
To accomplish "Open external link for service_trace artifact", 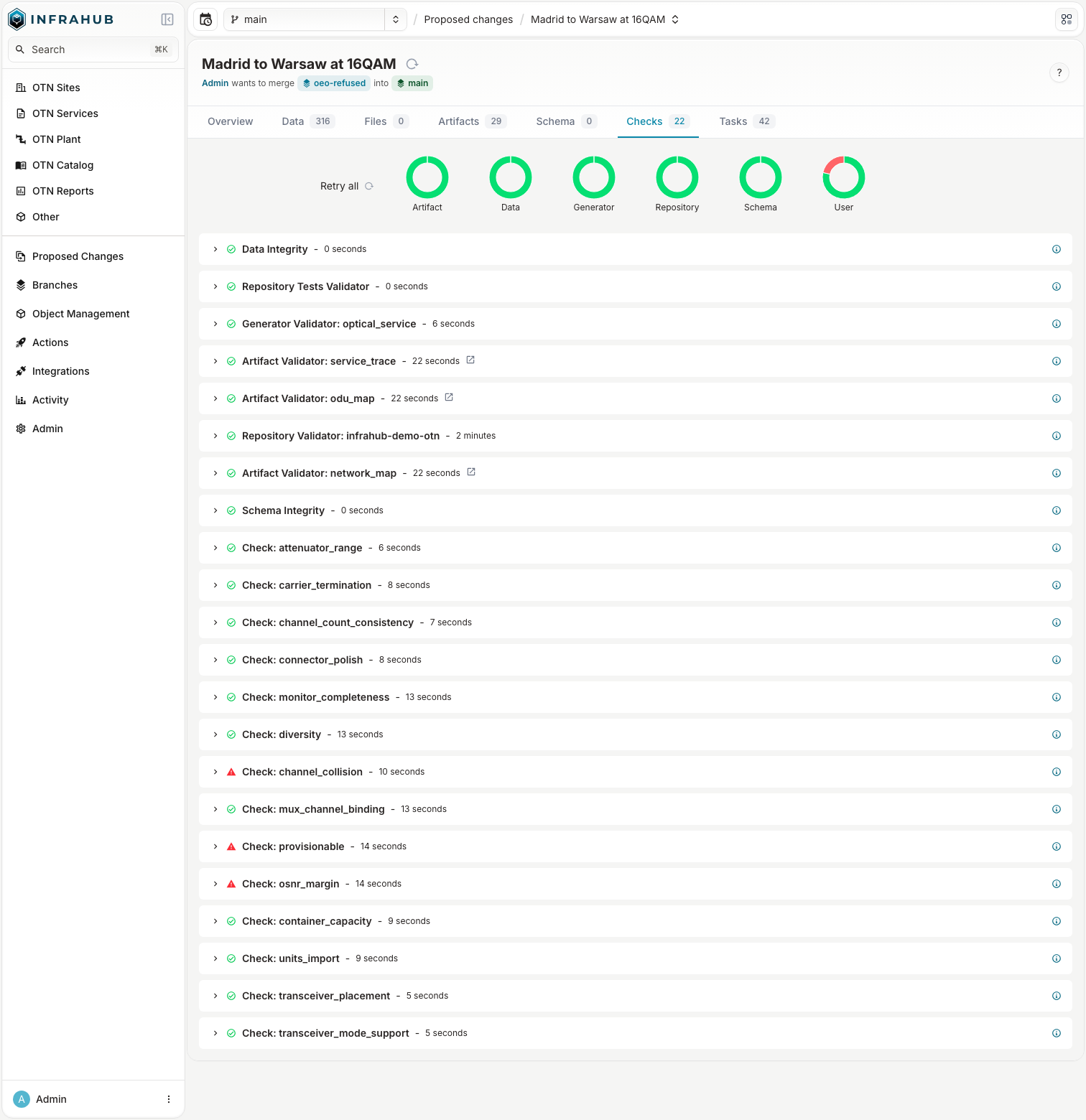I will point(470,360).
